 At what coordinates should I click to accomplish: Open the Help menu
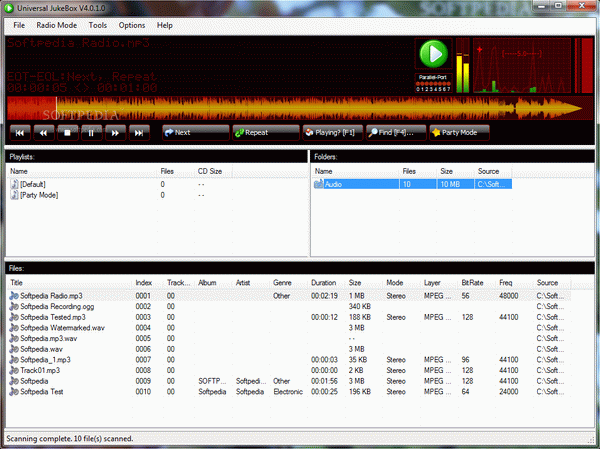click(165, 25)
